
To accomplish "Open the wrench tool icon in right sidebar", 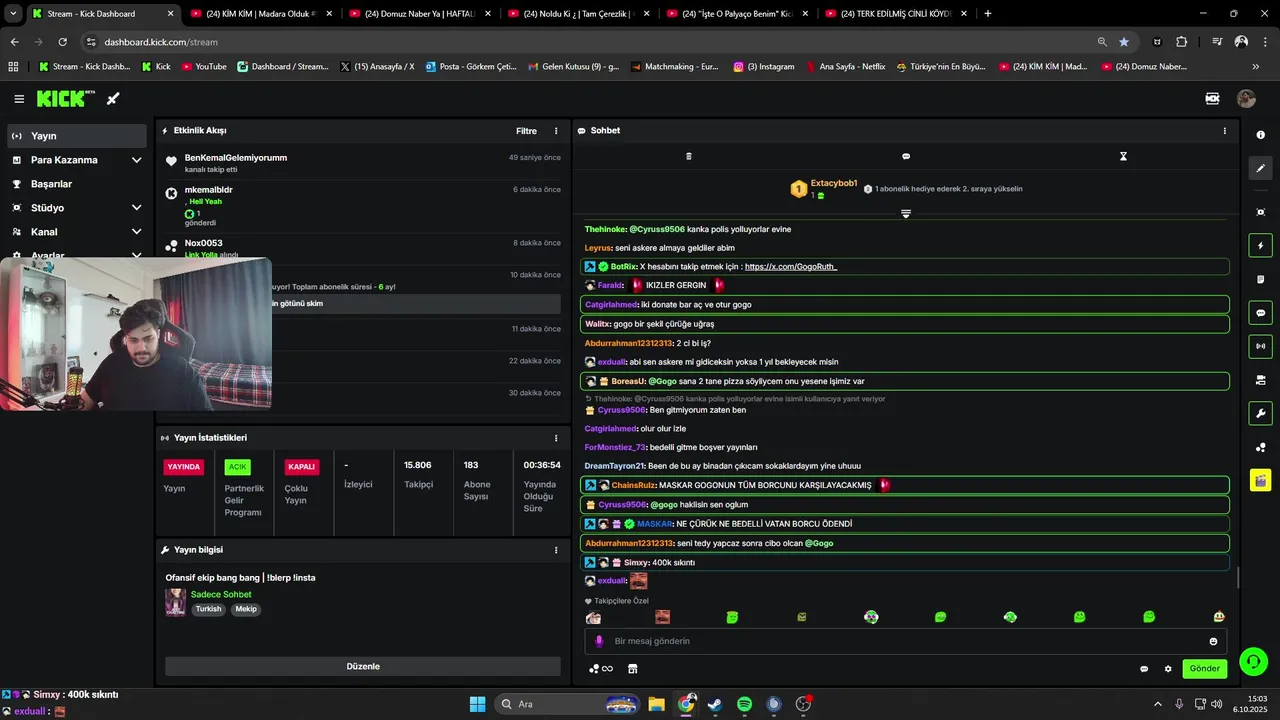I will coord(1260,414).
